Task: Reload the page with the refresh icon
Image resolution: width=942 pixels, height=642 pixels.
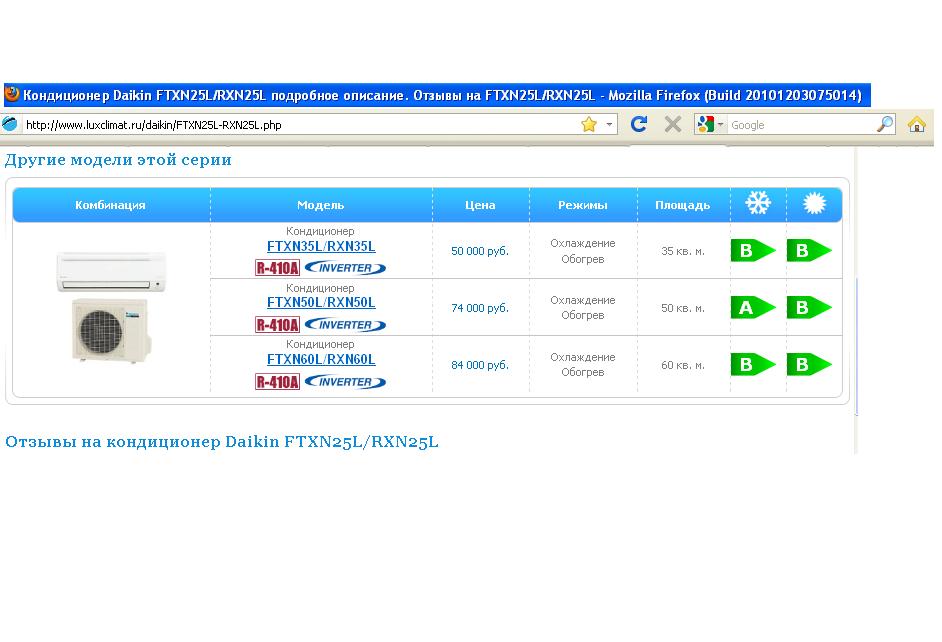Action: [x=639, y=124]
